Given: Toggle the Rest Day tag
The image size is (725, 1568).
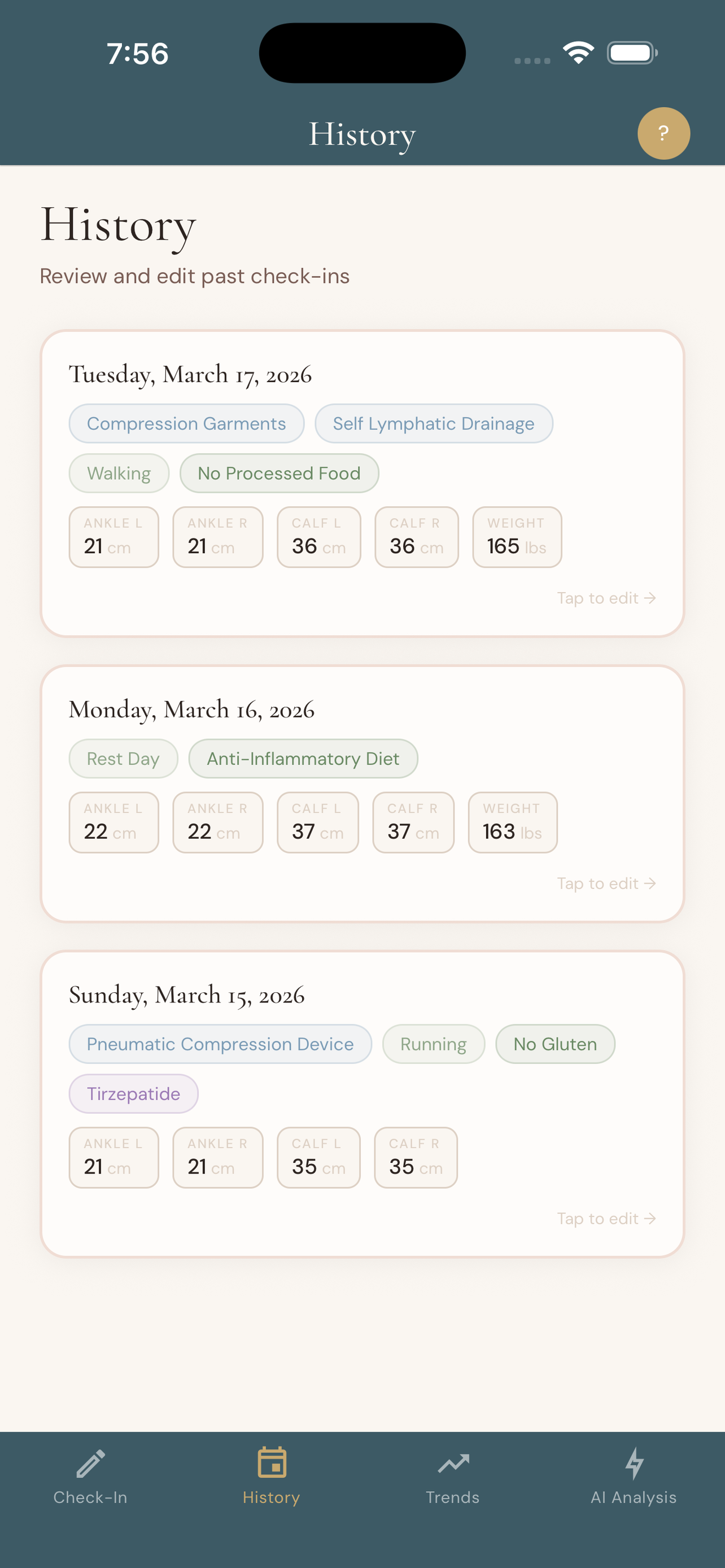Looking at the screenshot, I should 123,759.
